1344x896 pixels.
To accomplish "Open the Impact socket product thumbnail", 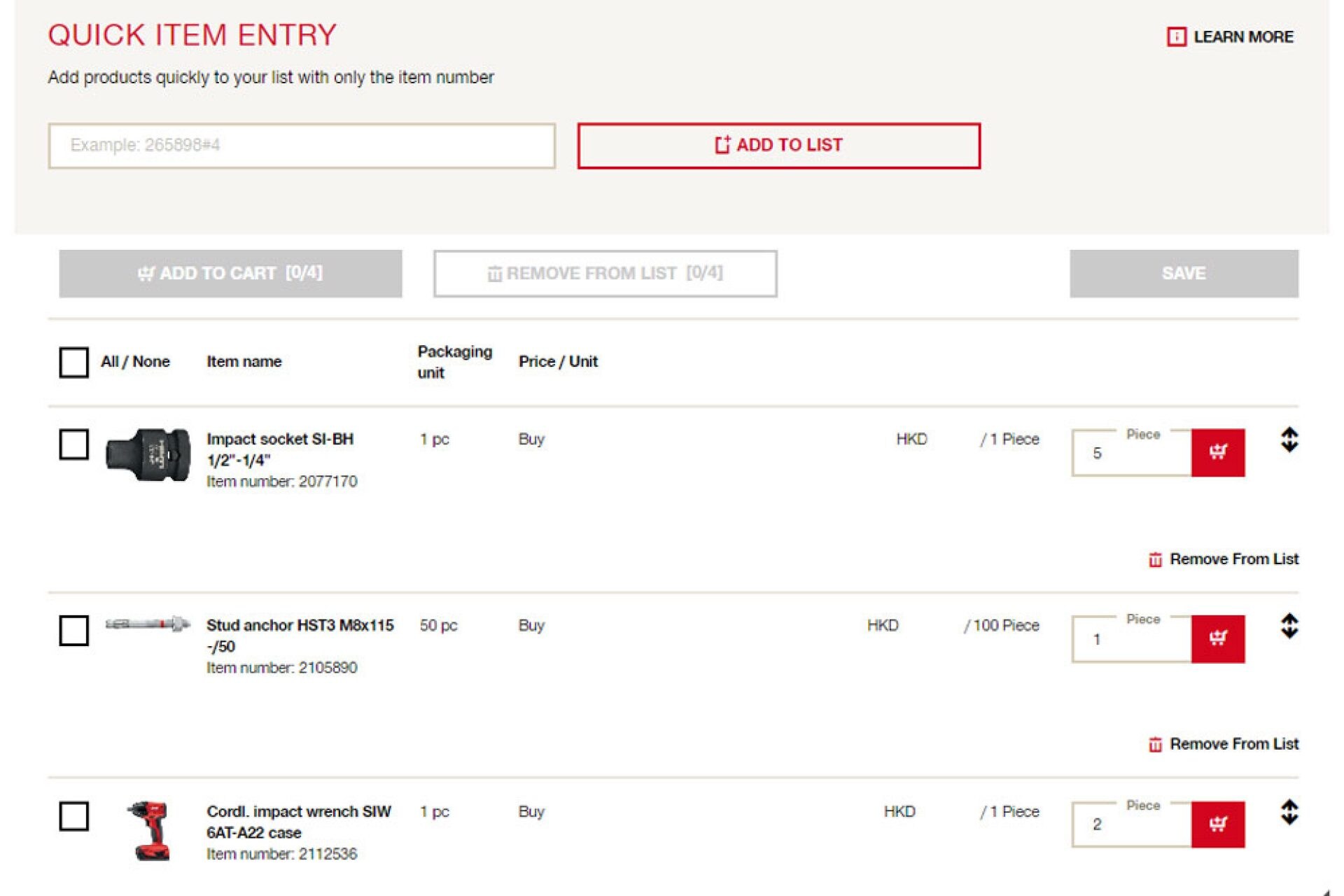I will click(148, 455).
